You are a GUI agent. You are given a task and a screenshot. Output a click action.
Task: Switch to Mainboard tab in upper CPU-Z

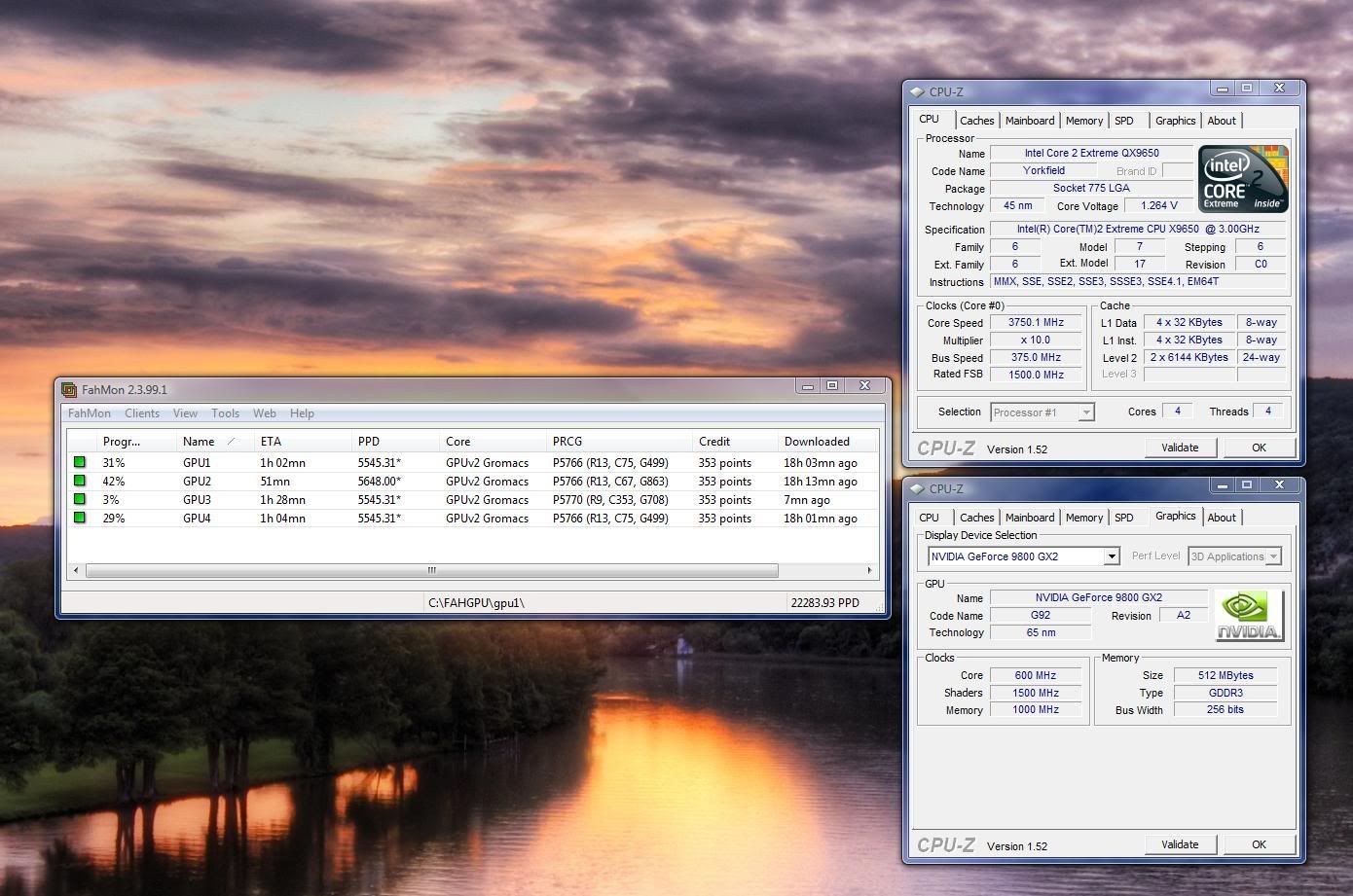(1030, 121)
